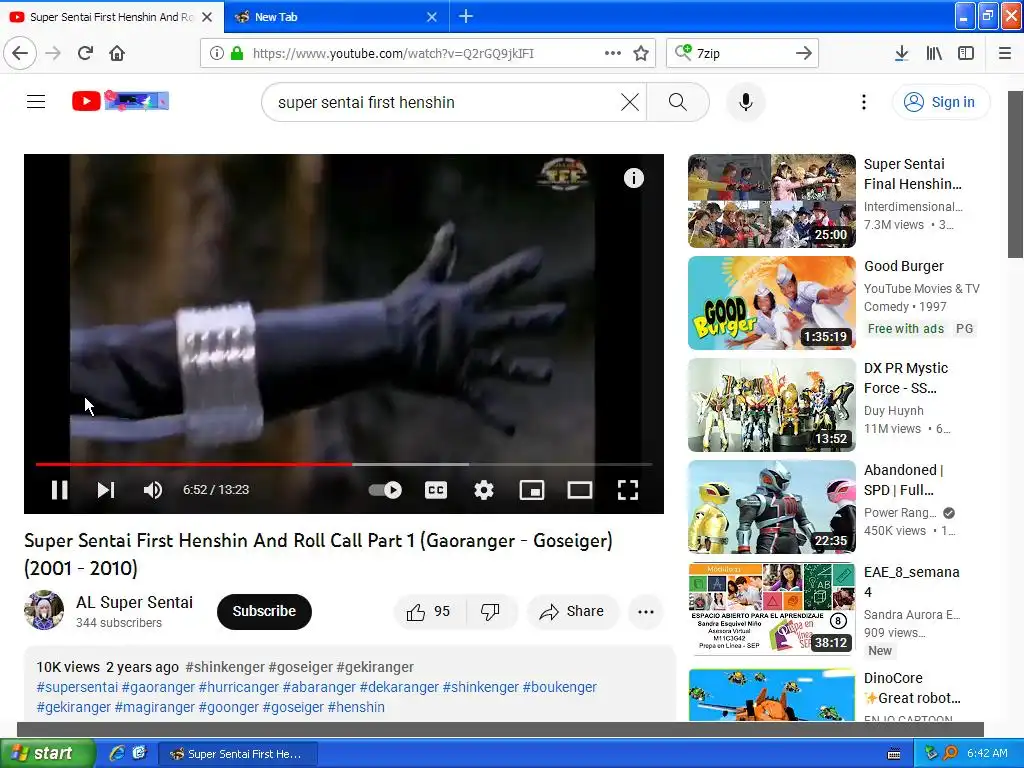Open AL Super Sentai channel name

click(x=135, y=602)
